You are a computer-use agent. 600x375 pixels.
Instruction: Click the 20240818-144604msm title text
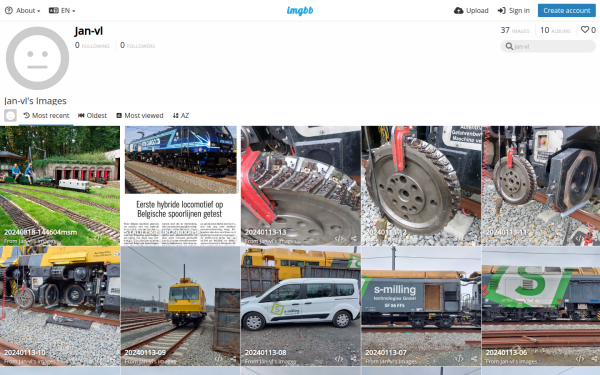[41, 232]
